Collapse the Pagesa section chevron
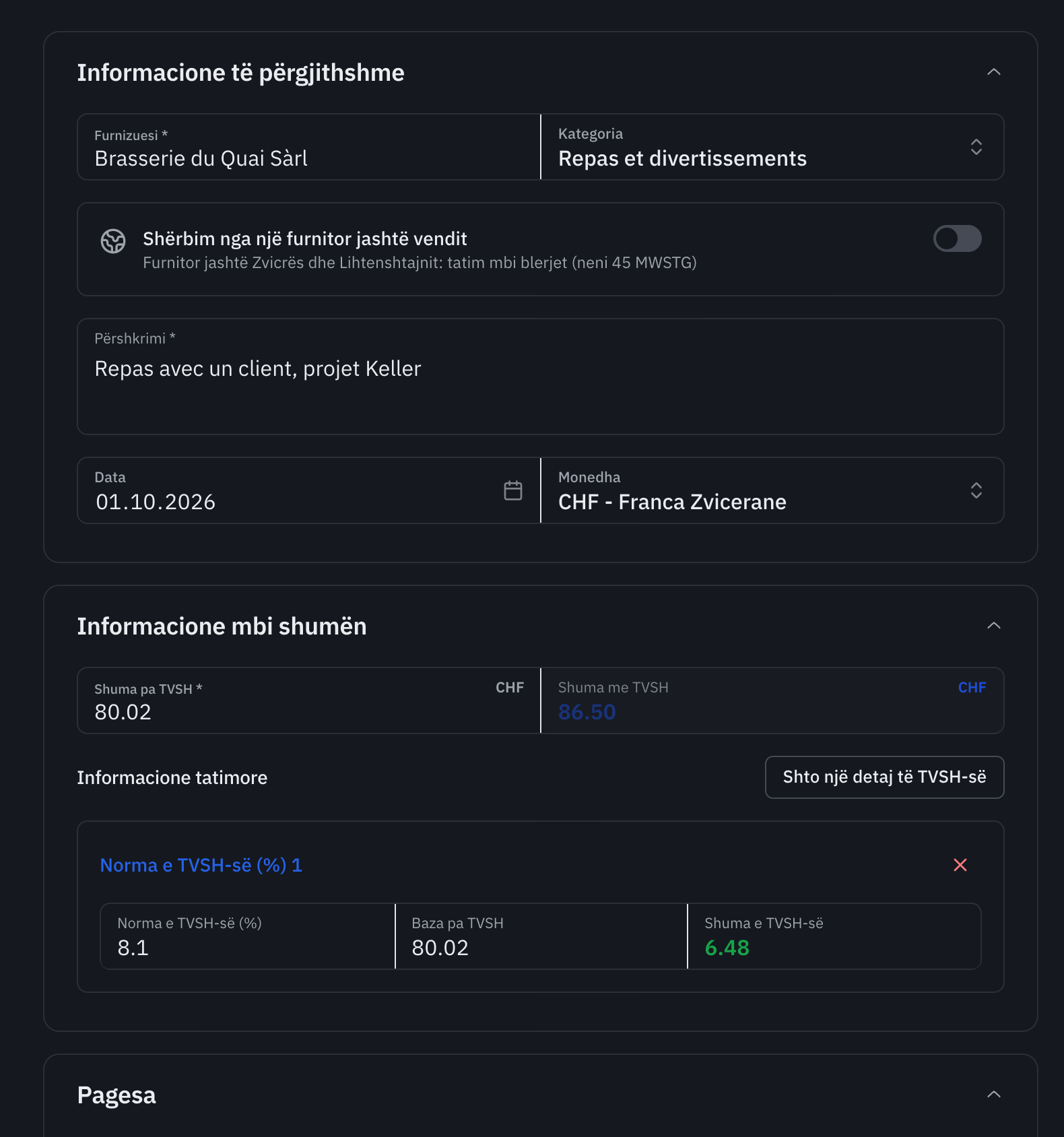 tap(994, 1095)
